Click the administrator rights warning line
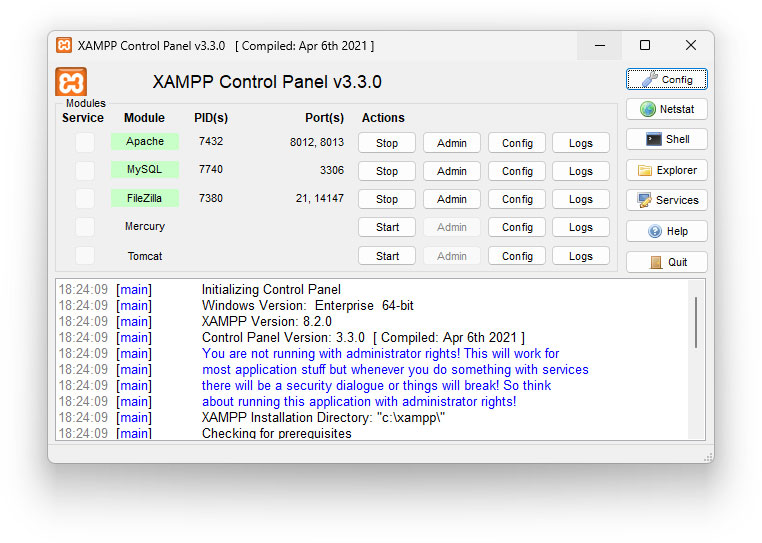This screenshot has height=543, width=762. coord(381,353)
